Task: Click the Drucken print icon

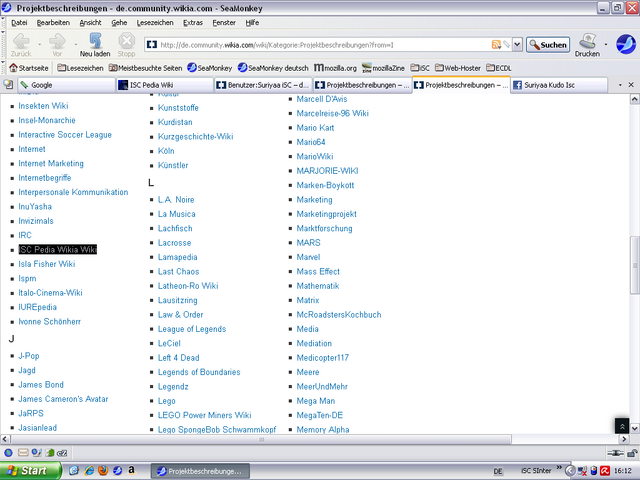Action: point(587,44)
